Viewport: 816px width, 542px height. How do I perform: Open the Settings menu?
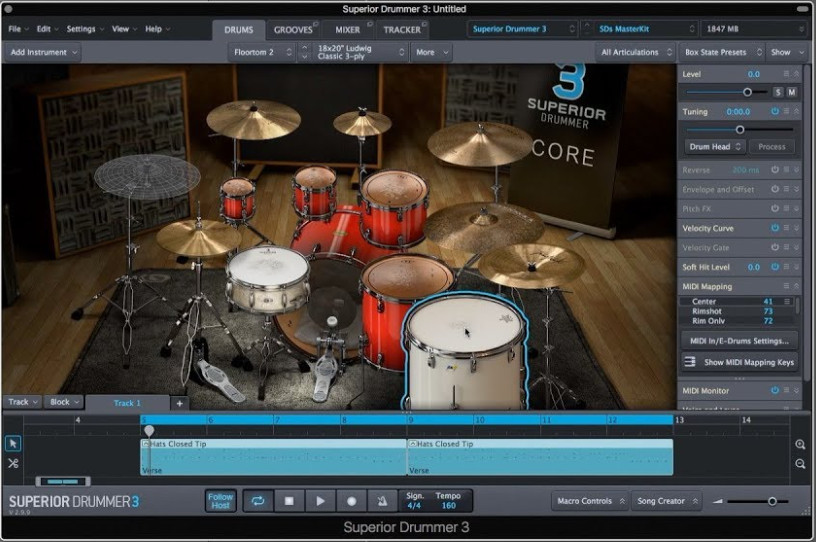pos(85,29)
